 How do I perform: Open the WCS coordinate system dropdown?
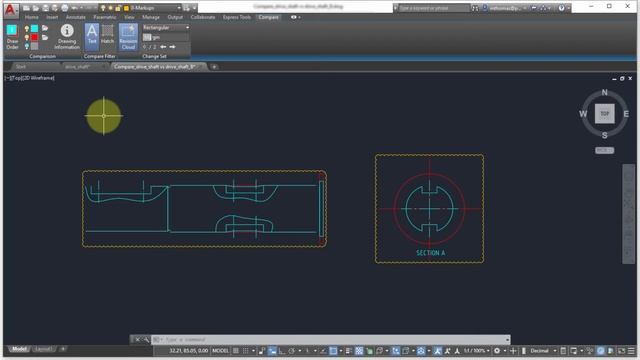click(x=604, y=150)
